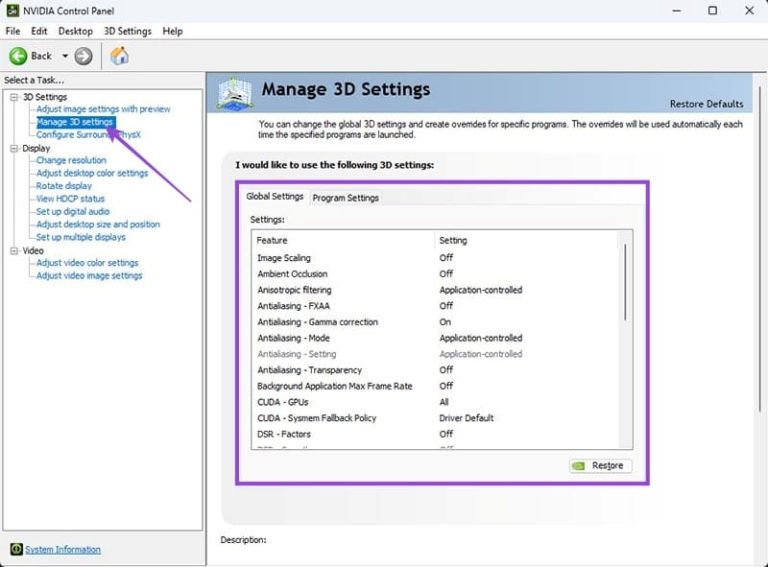Click the green Back arrow icon
Image resolution: width=768 pixels, height=567 pixels.
click(x=18, y=56)
